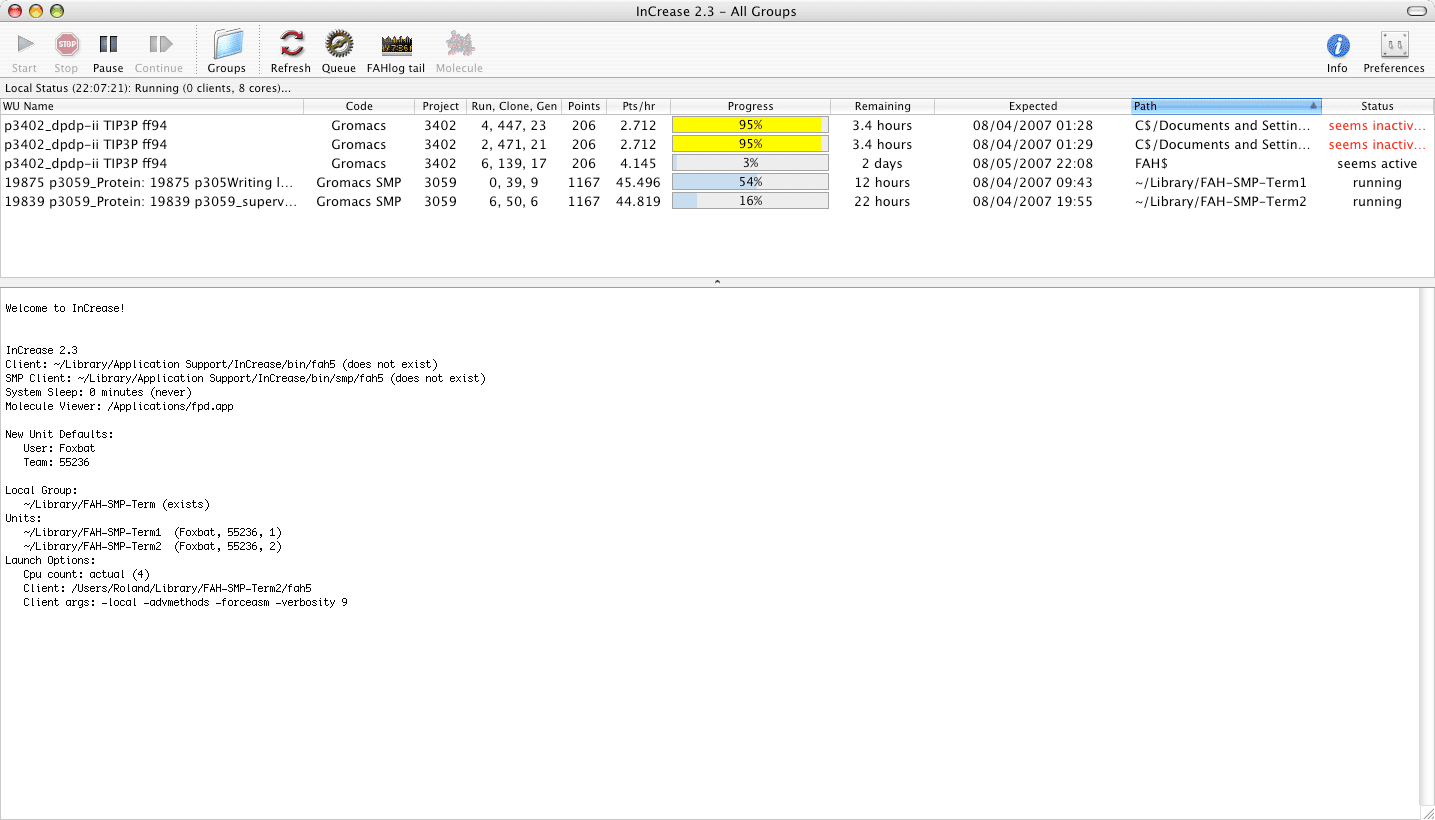Sort by Points column header
This screenshot has width=1435, height=820.
(x=584, y=106)
